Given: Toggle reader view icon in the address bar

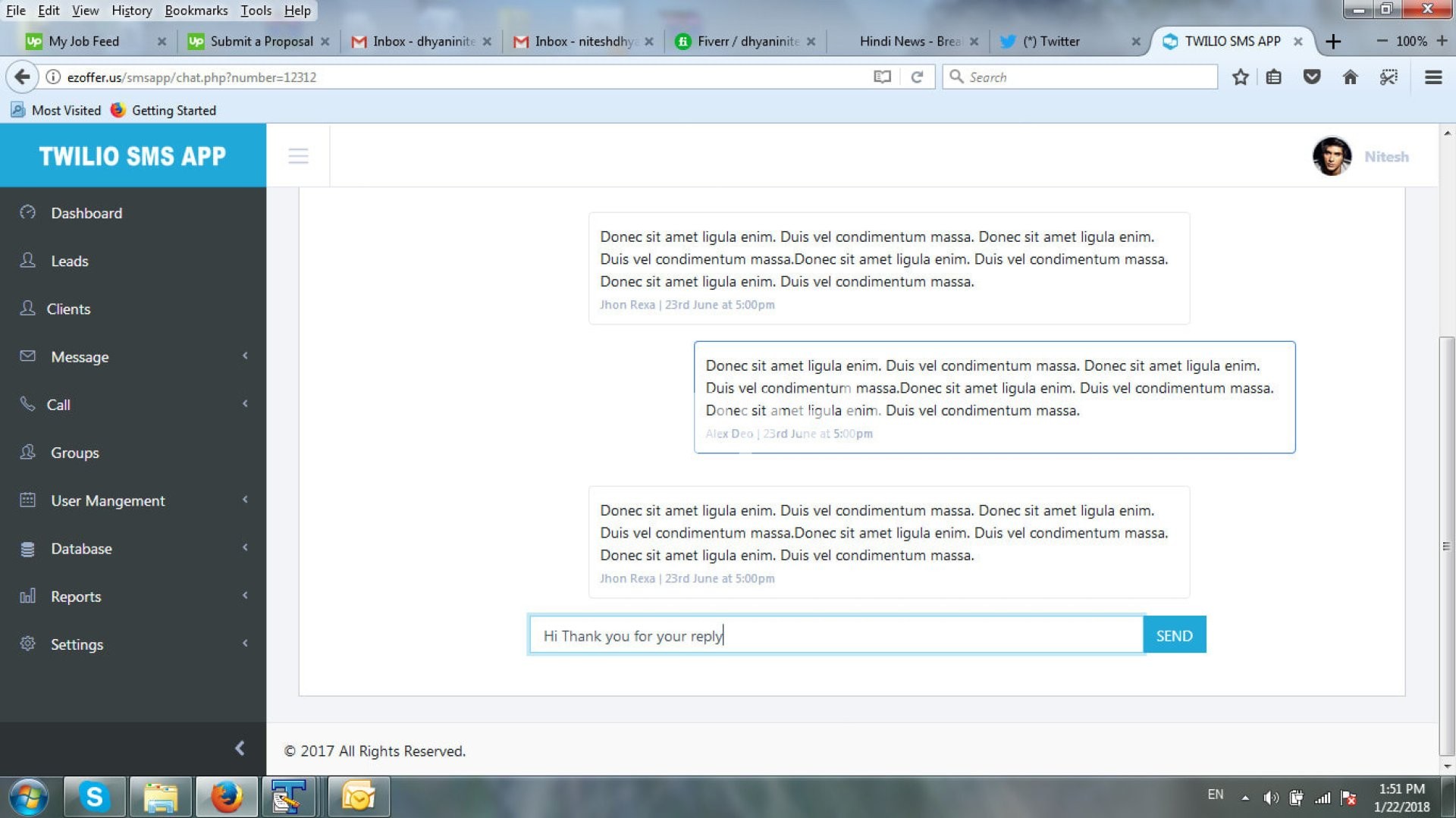Looking at the screenshot, I should (882, 77).
